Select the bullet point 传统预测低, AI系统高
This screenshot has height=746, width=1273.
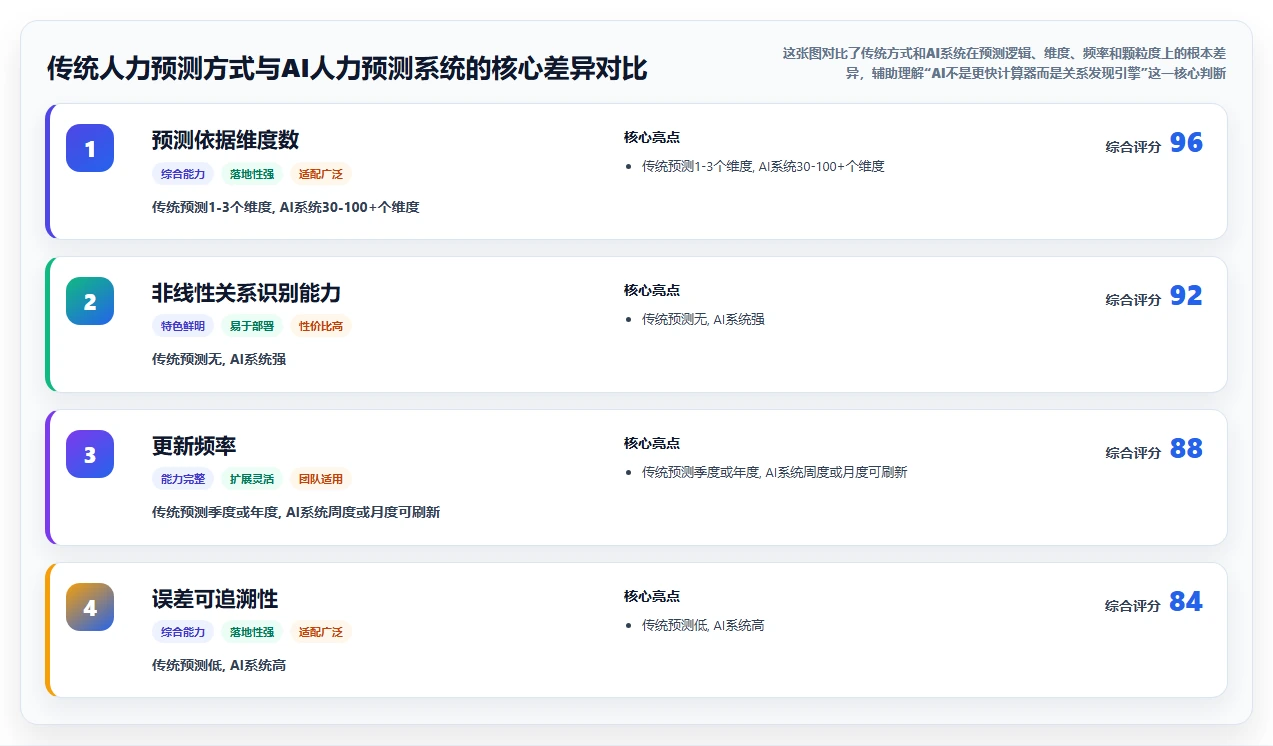point(703,626)
